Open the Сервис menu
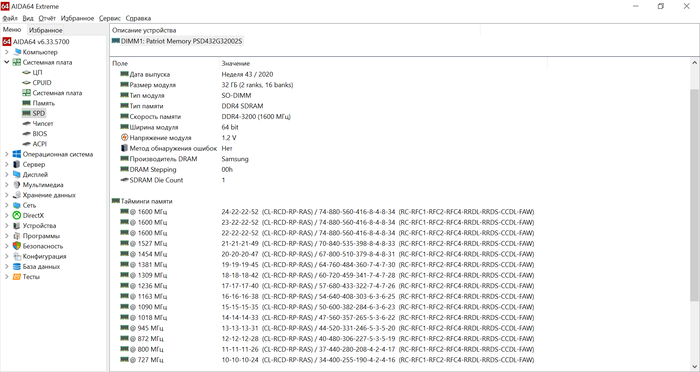This screenshot has width=700, height=372. (x=110, y=18)
